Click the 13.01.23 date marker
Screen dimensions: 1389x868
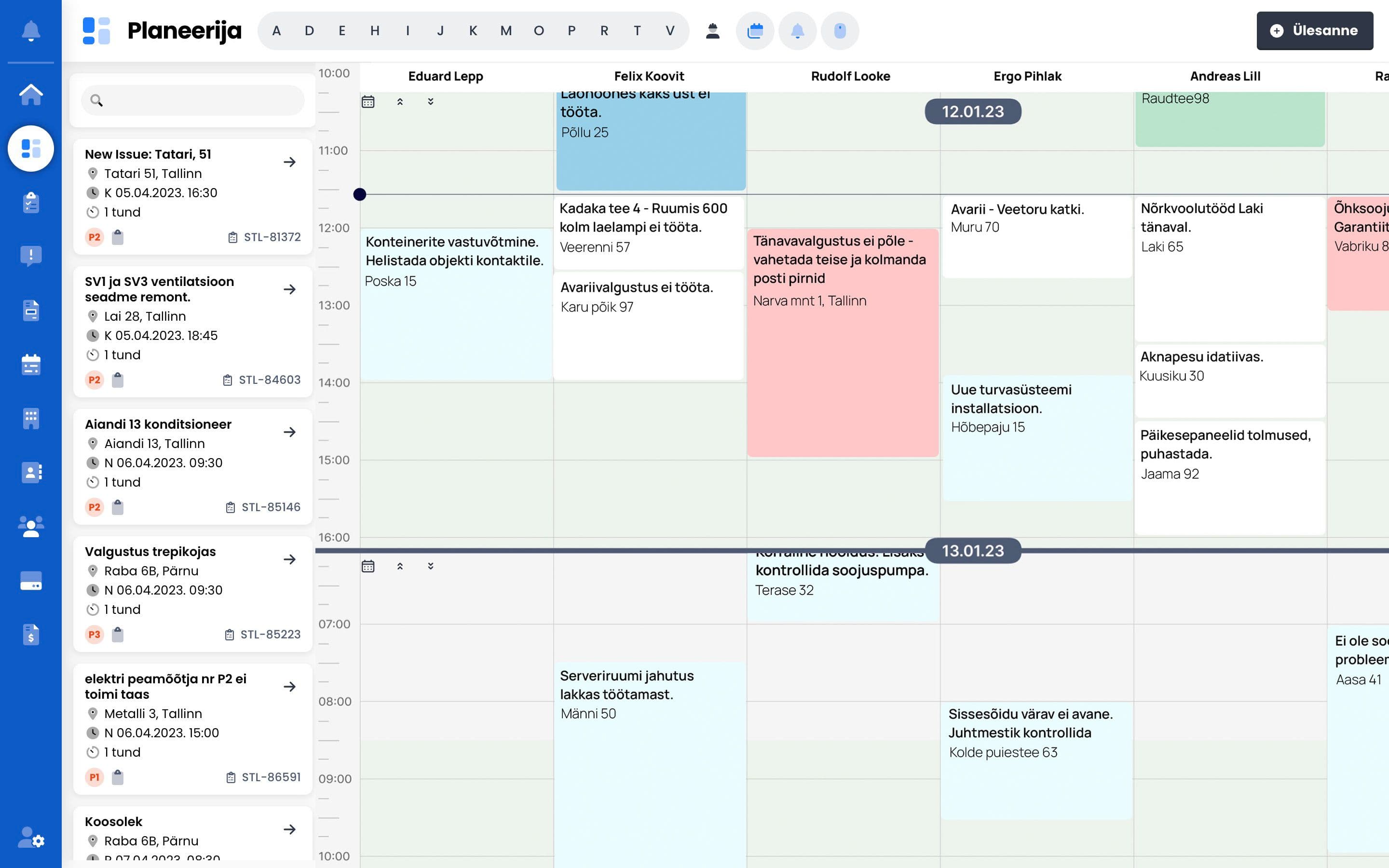(973, 551)
